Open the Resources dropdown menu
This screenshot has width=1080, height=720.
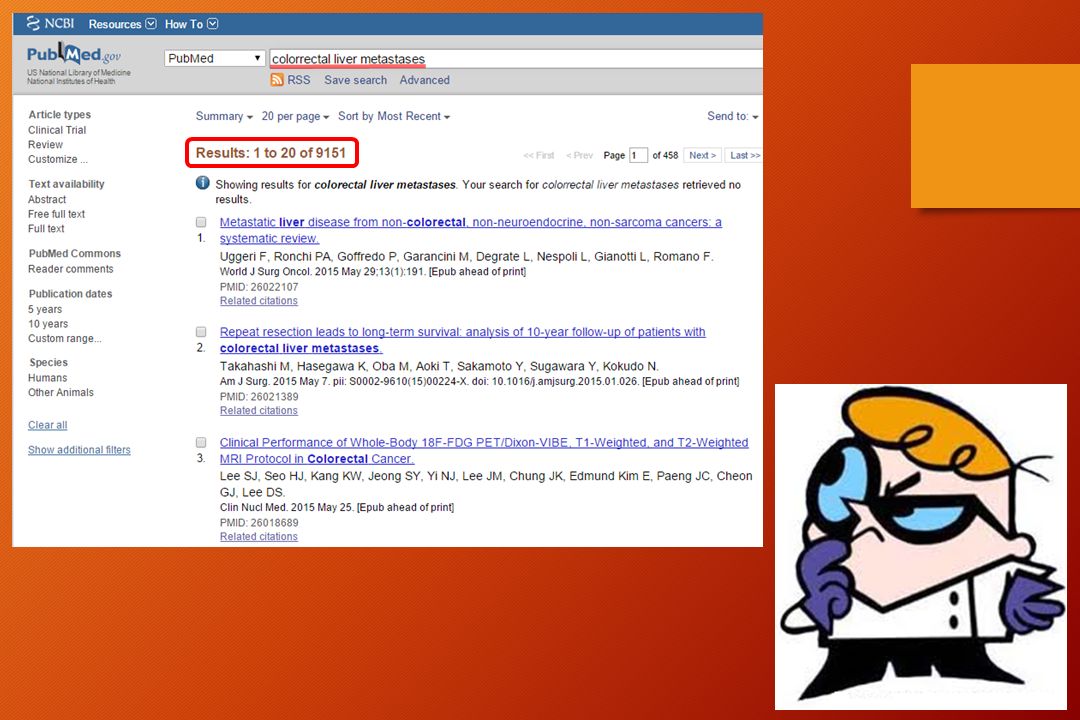[x=122, y=24]
